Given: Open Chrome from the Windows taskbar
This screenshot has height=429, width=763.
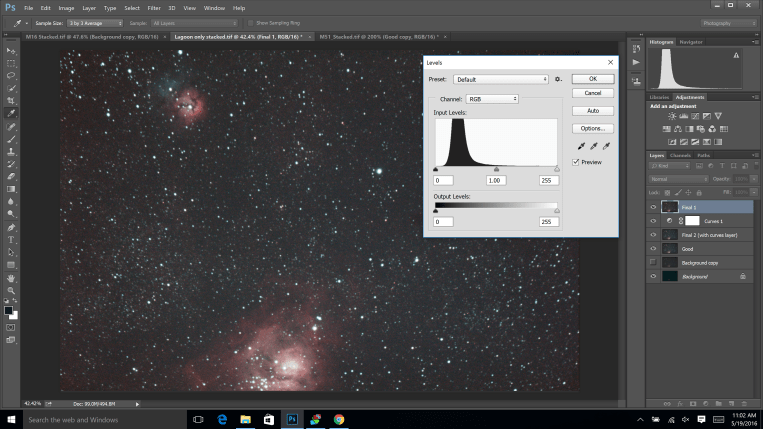Looking at the screenshot, I should (x=339, y=419).
